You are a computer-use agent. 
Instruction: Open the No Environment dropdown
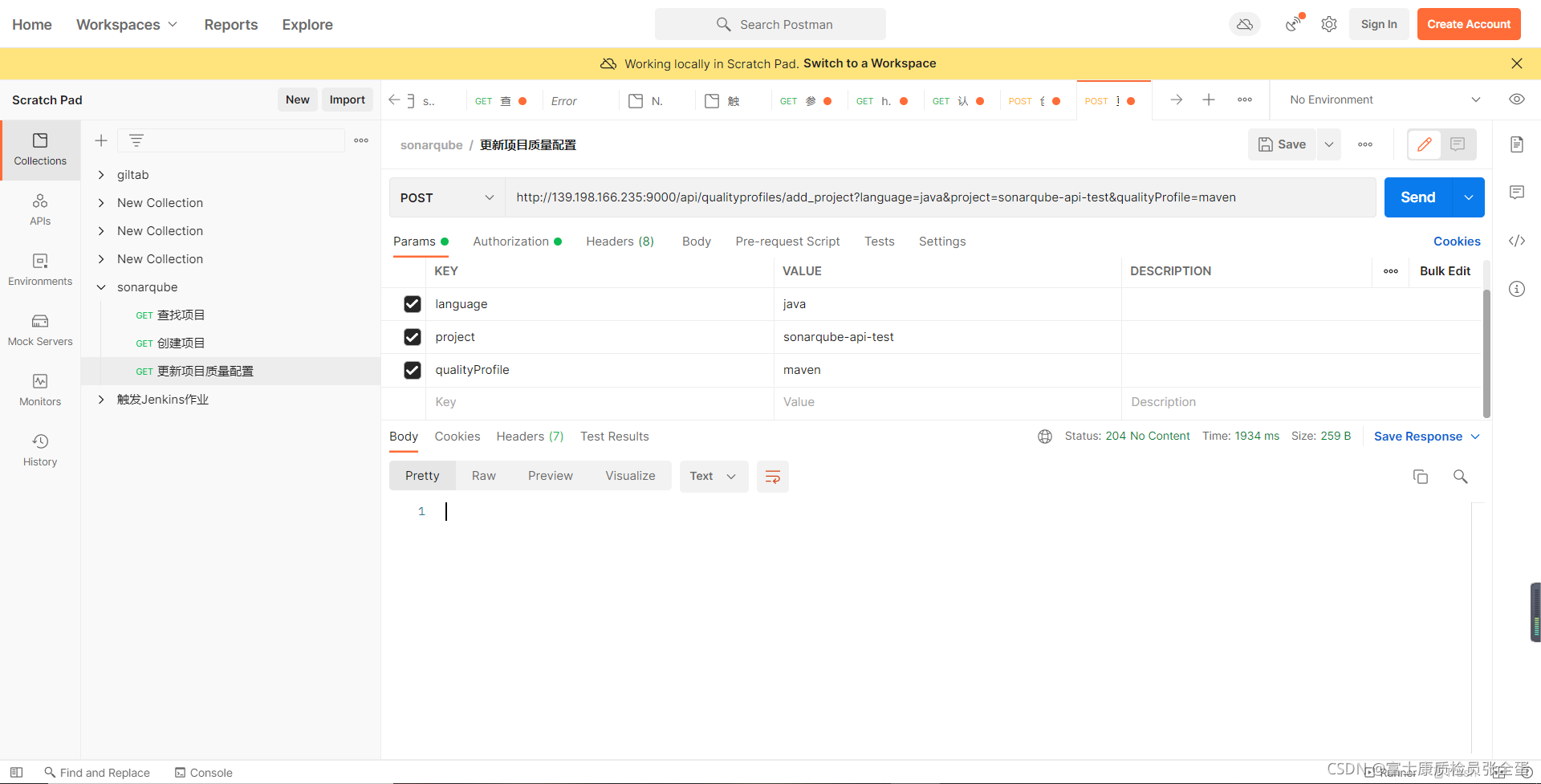point(1385,100)
